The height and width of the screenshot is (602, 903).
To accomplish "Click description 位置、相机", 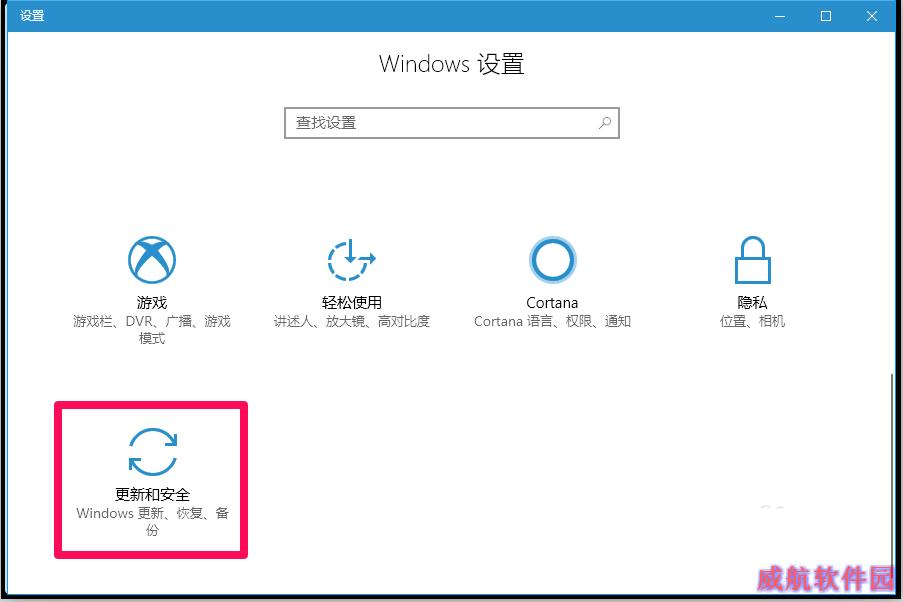I will tap(752, 321).
